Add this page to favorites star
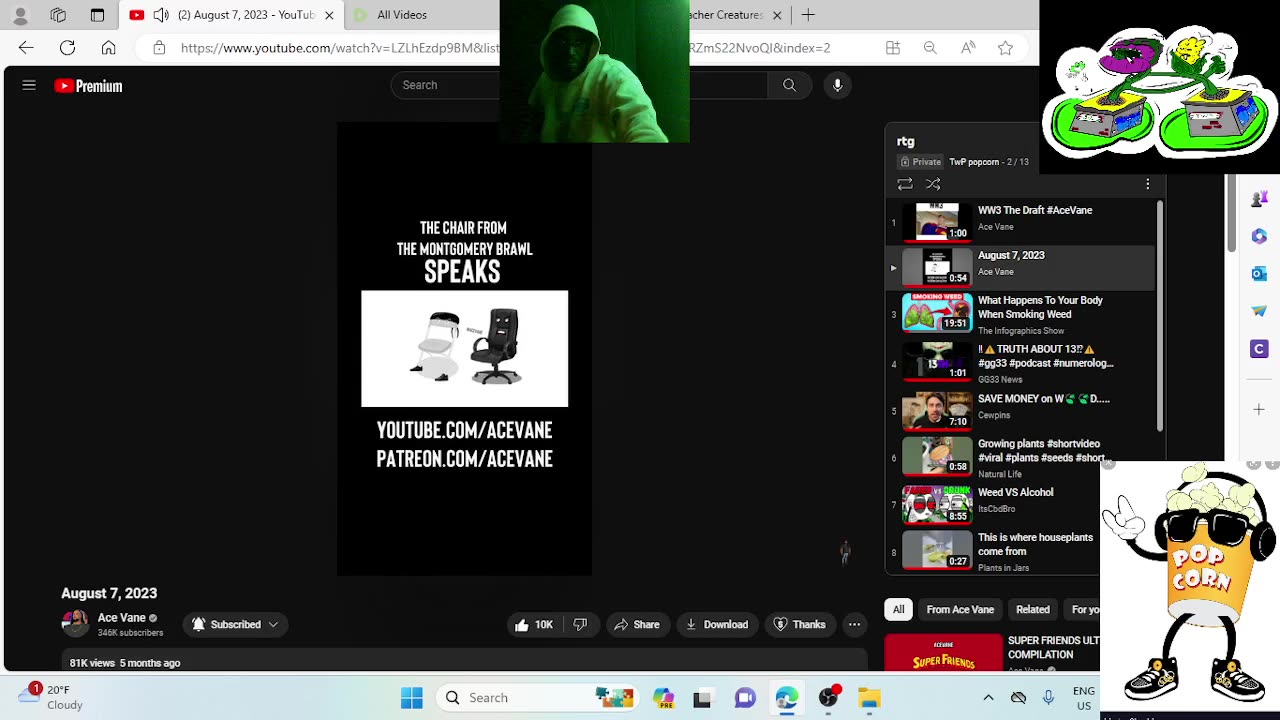Viewport: 1280px width, 720px height. [1005, 48]
